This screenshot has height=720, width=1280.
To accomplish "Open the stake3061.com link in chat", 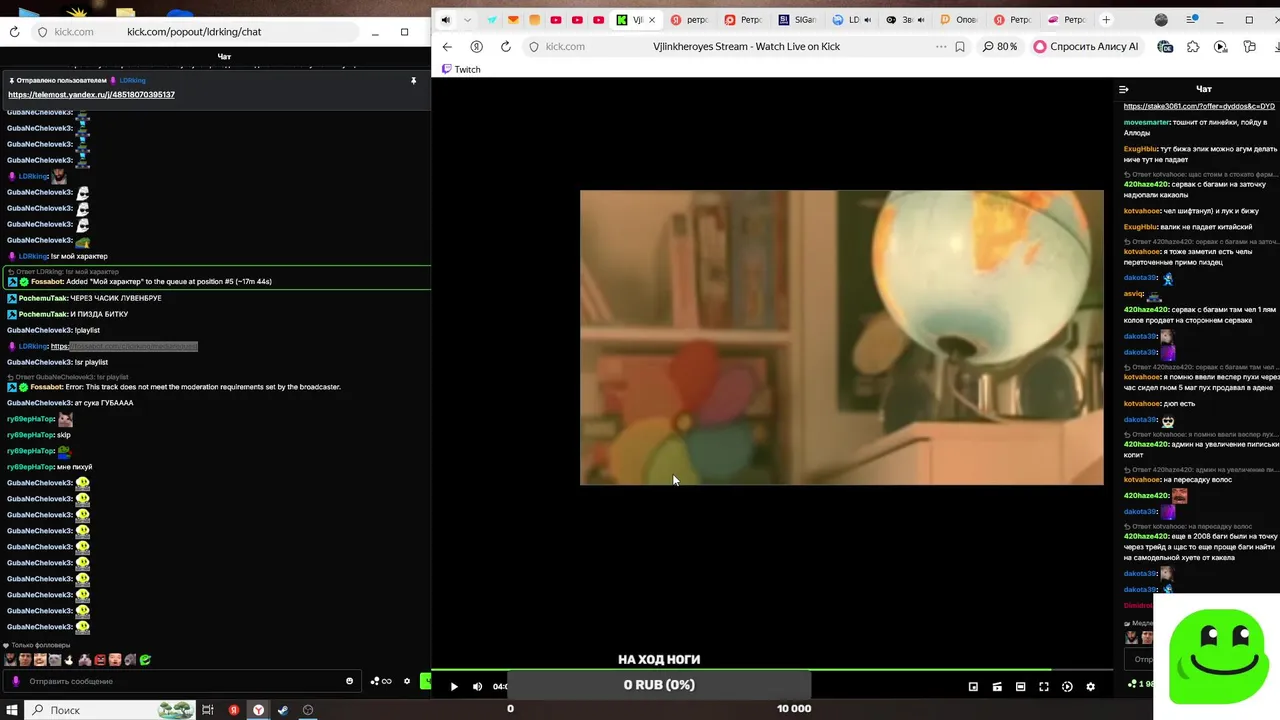I will point(1199,106).
